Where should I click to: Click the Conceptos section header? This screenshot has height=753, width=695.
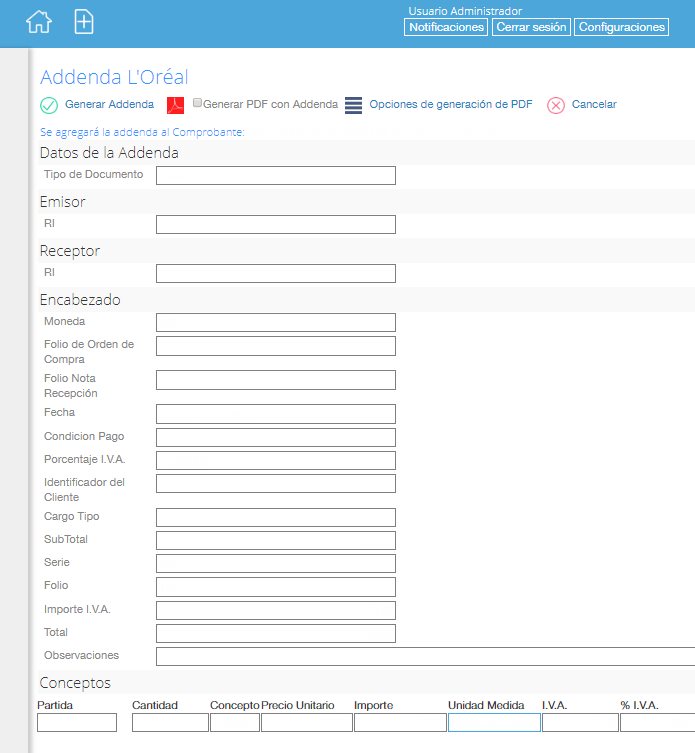[75, 683]
